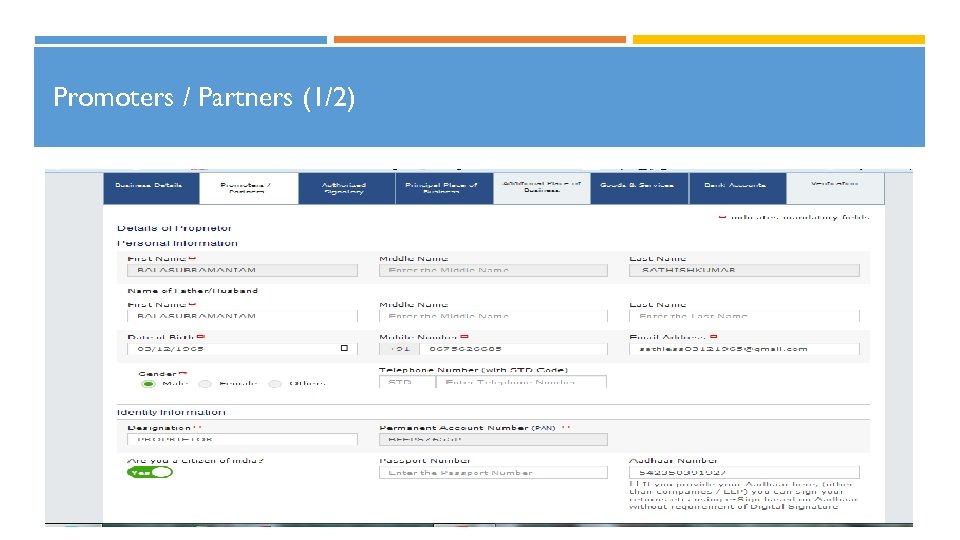
Task: Click the proprietor First Name field
Action: click(x=242, y=270)
